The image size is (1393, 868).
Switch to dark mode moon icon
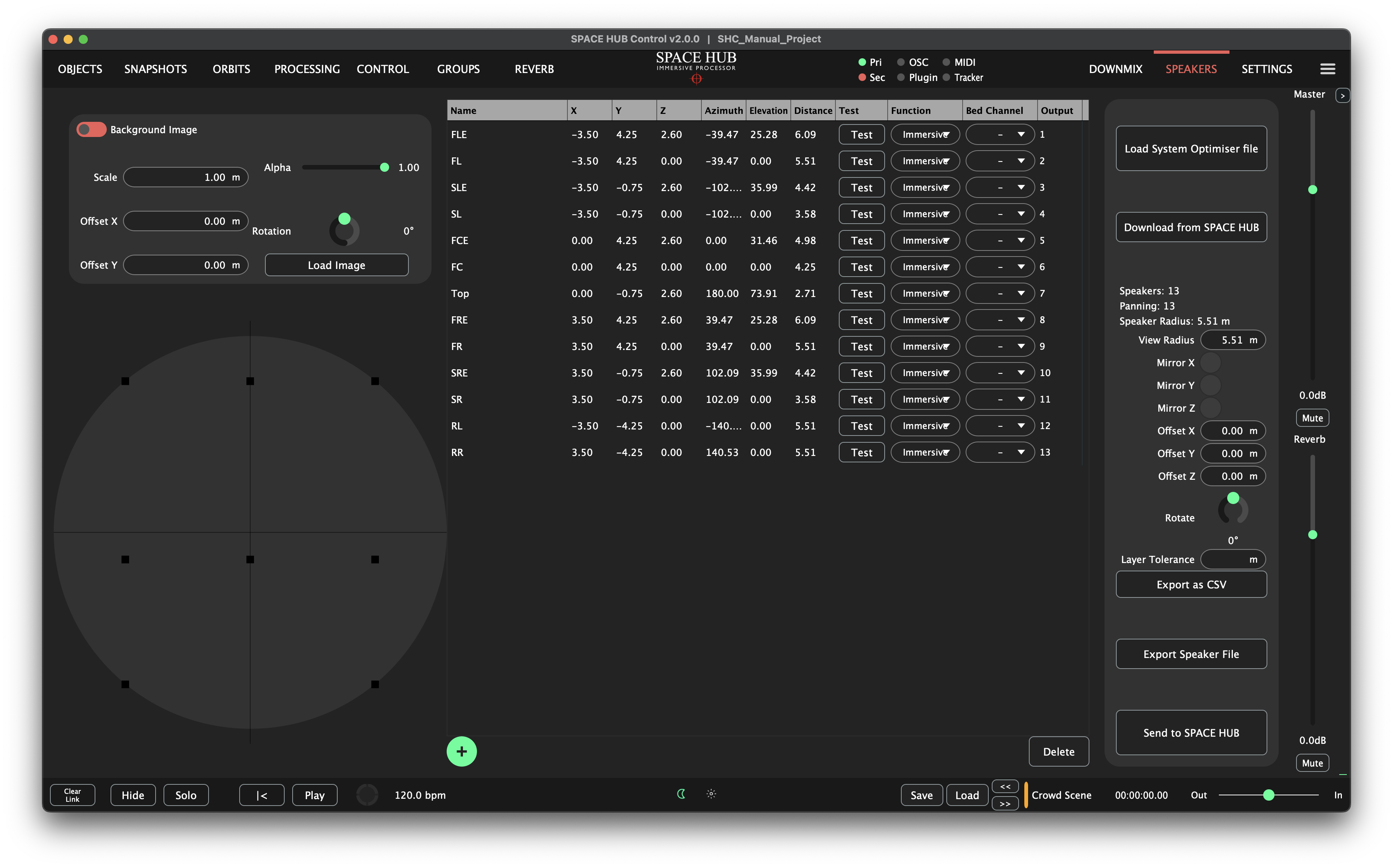[x=681, y=794]
